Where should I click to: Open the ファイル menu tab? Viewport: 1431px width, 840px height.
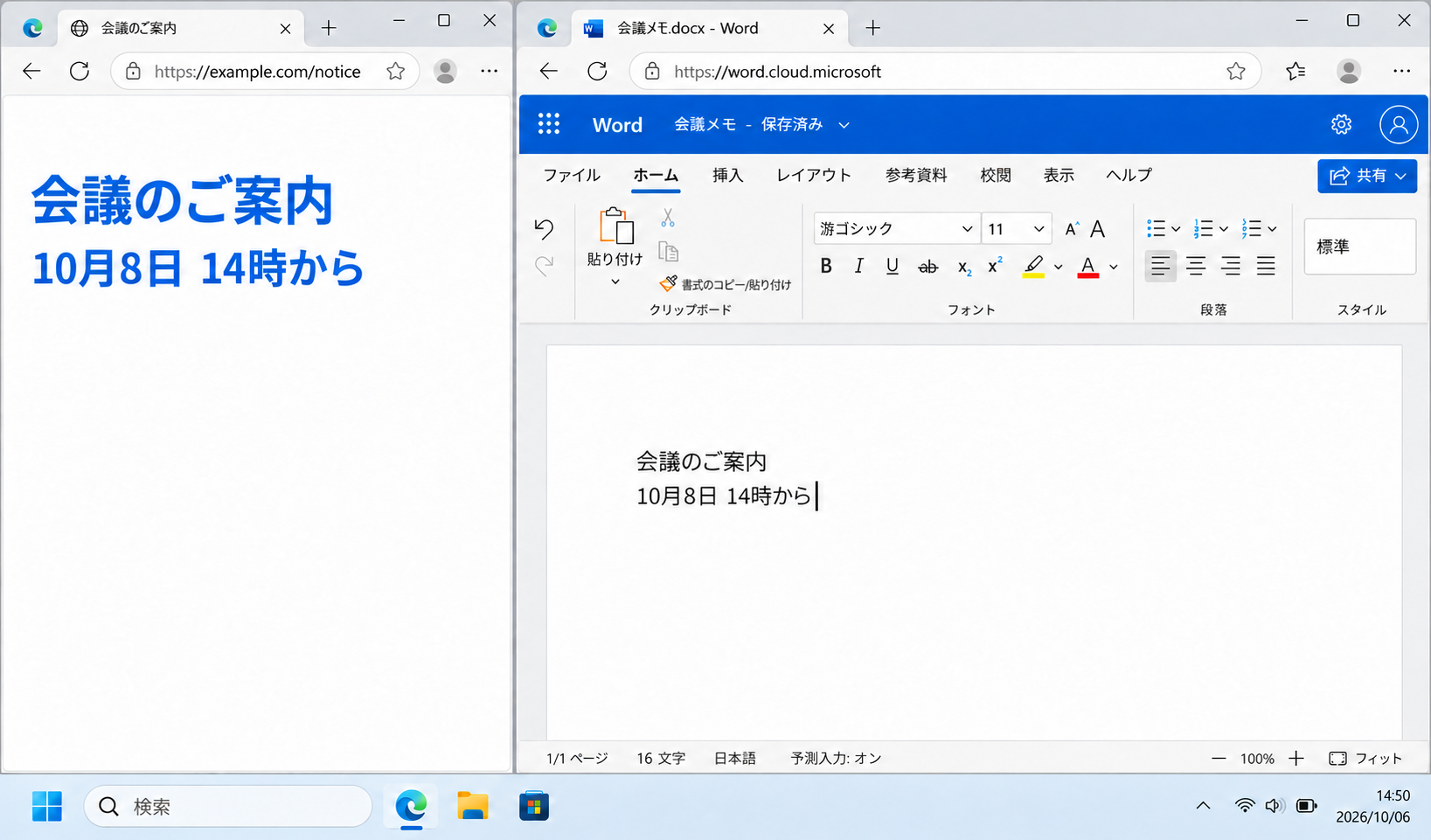[x=572, y=175]
